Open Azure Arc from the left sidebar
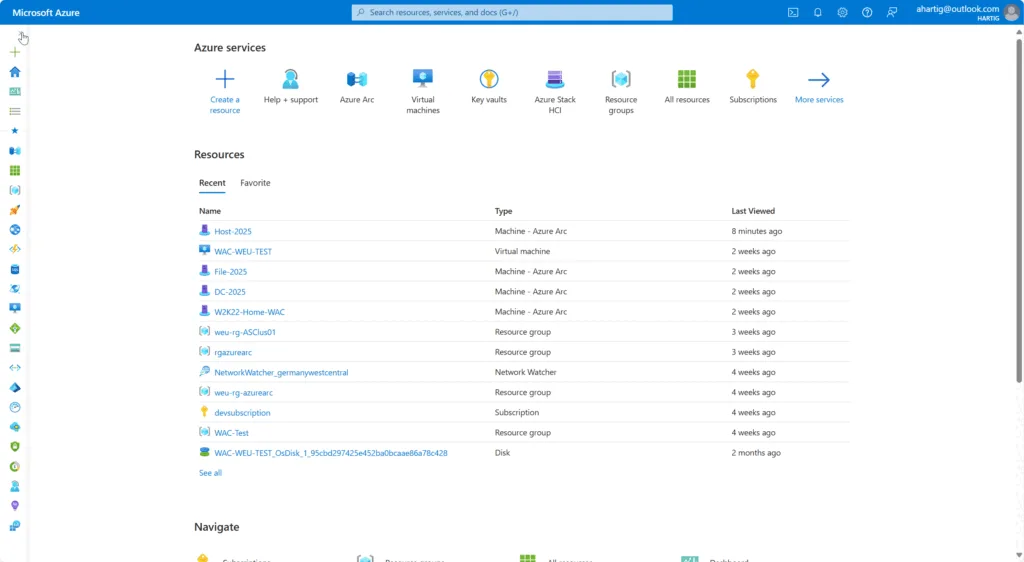Screen dimensions: 1024x562 (x=14, y=151)
